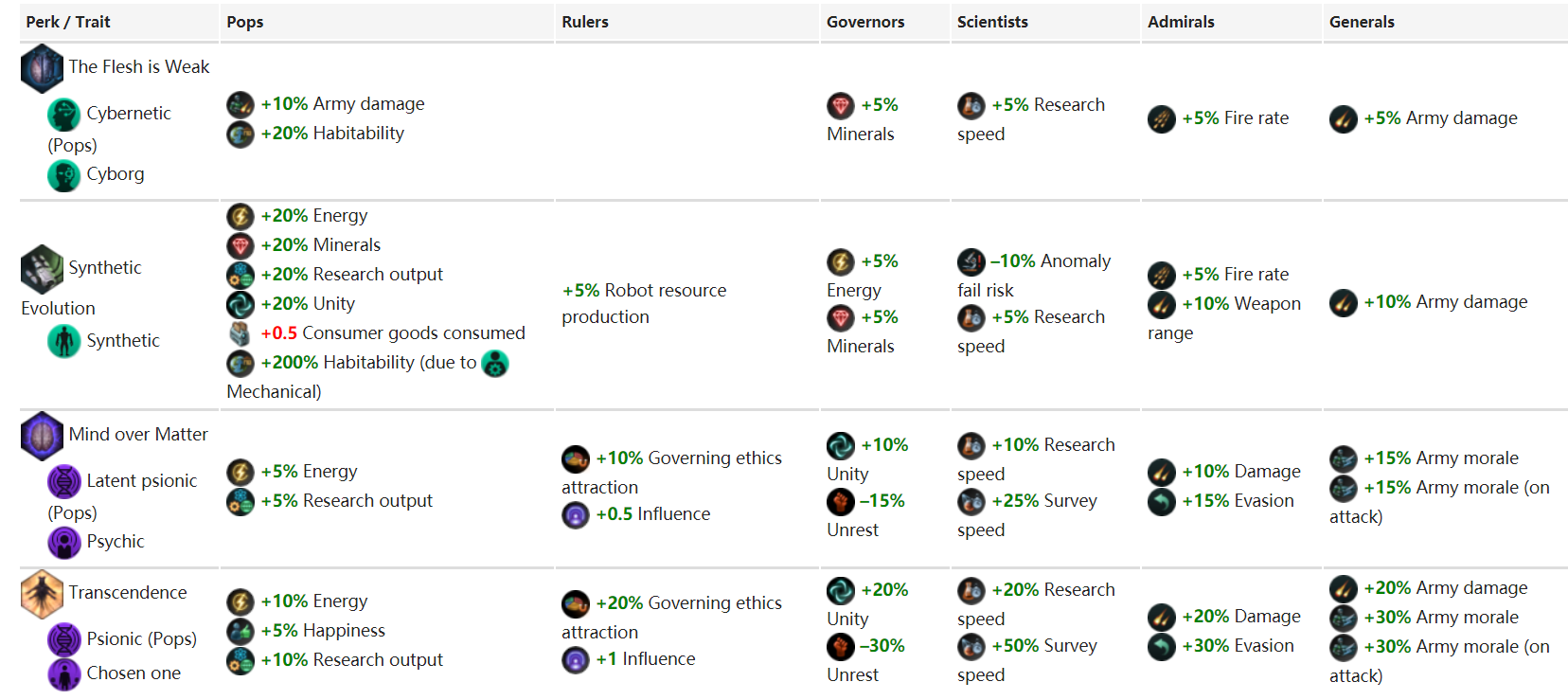Image resolution: width=1568 pixels, height=700 pixels.
Task: Click the Chosen one trait icon
Action: pyautogui.click(x=64, y=673)
